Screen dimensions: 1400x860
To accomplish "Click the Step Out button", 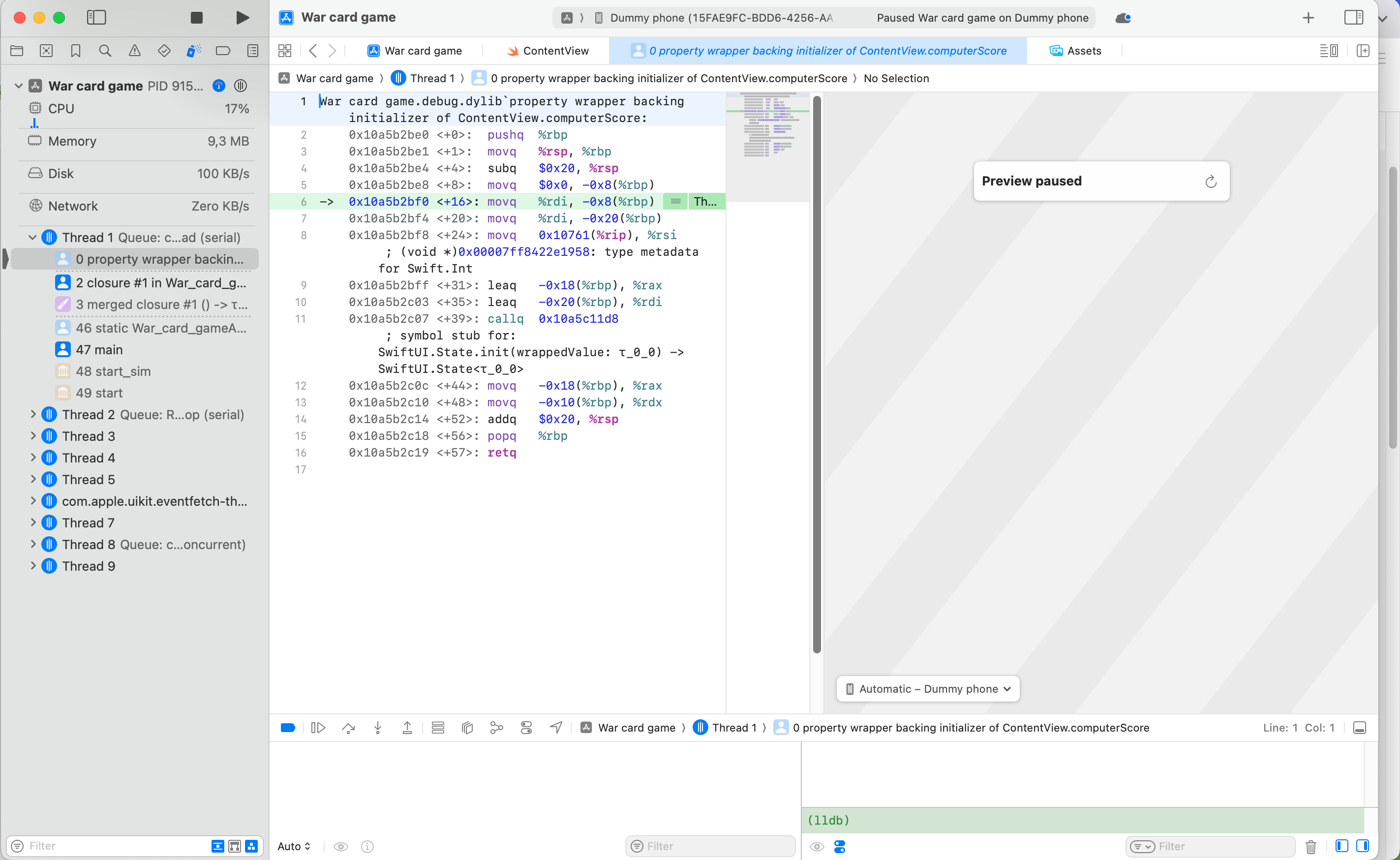I will 407,728.
